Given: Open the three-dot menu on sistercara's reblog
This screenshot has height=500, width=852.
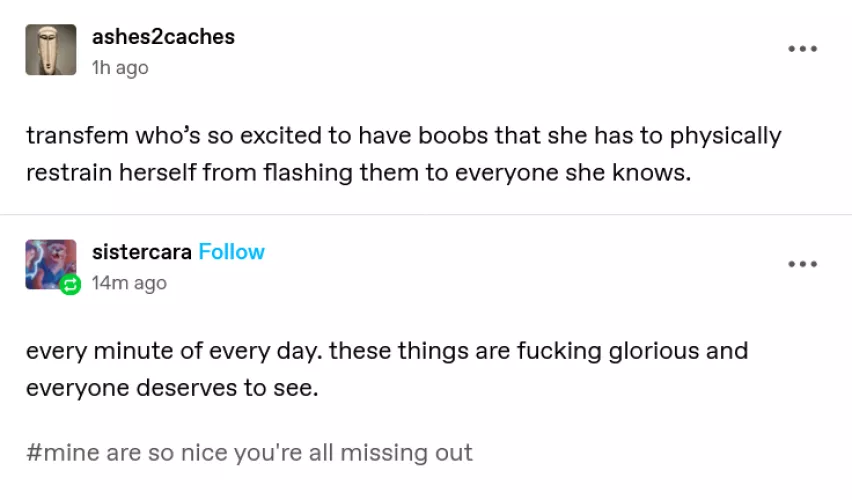Looking at the screenshot, I should (802, 264).
